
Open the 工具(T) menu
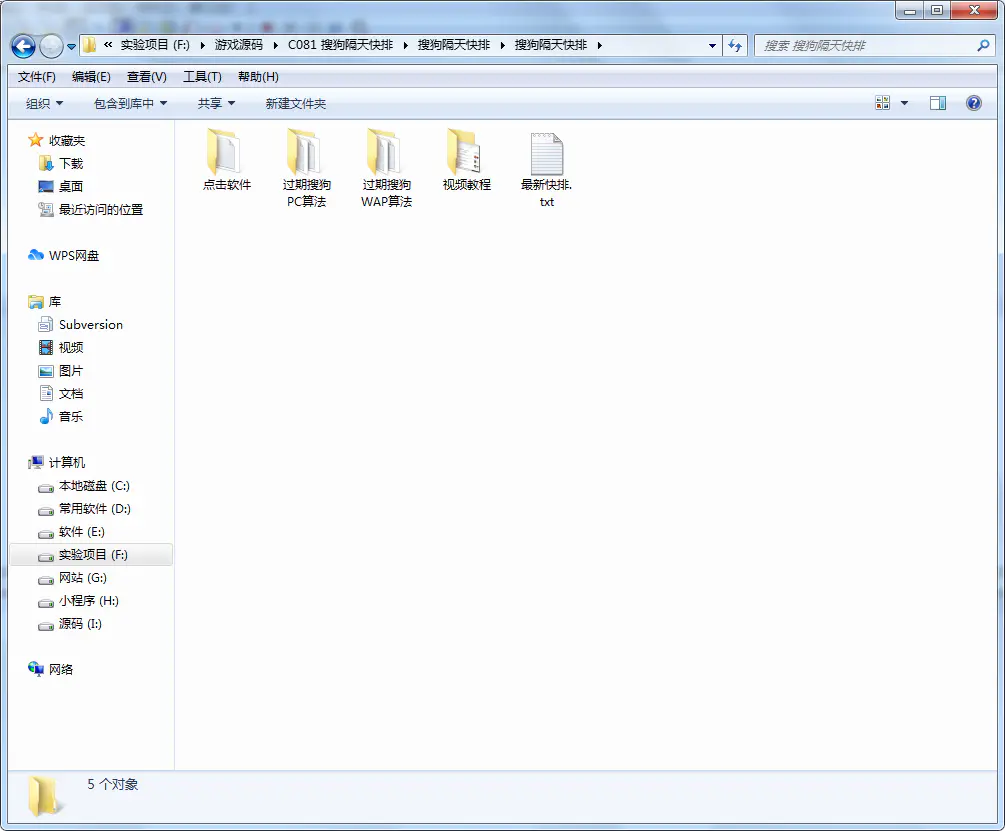(x=202, y=77)
